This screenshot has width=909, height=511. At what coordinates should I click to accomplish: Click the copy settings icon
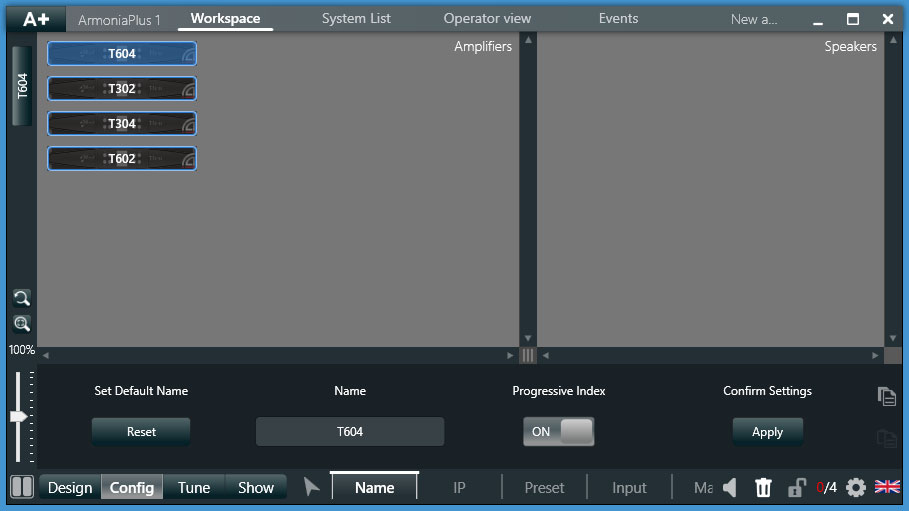887,397
